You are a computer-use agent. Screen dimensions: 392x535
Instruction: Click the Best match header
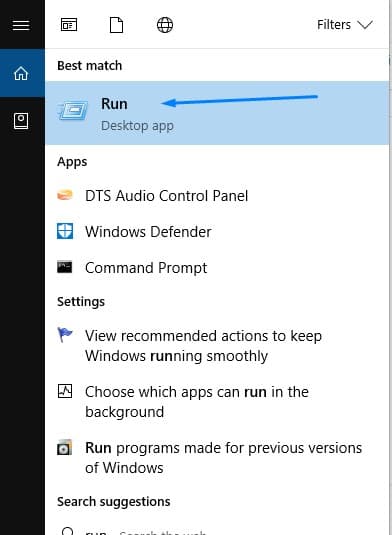(x=89, y=66)
